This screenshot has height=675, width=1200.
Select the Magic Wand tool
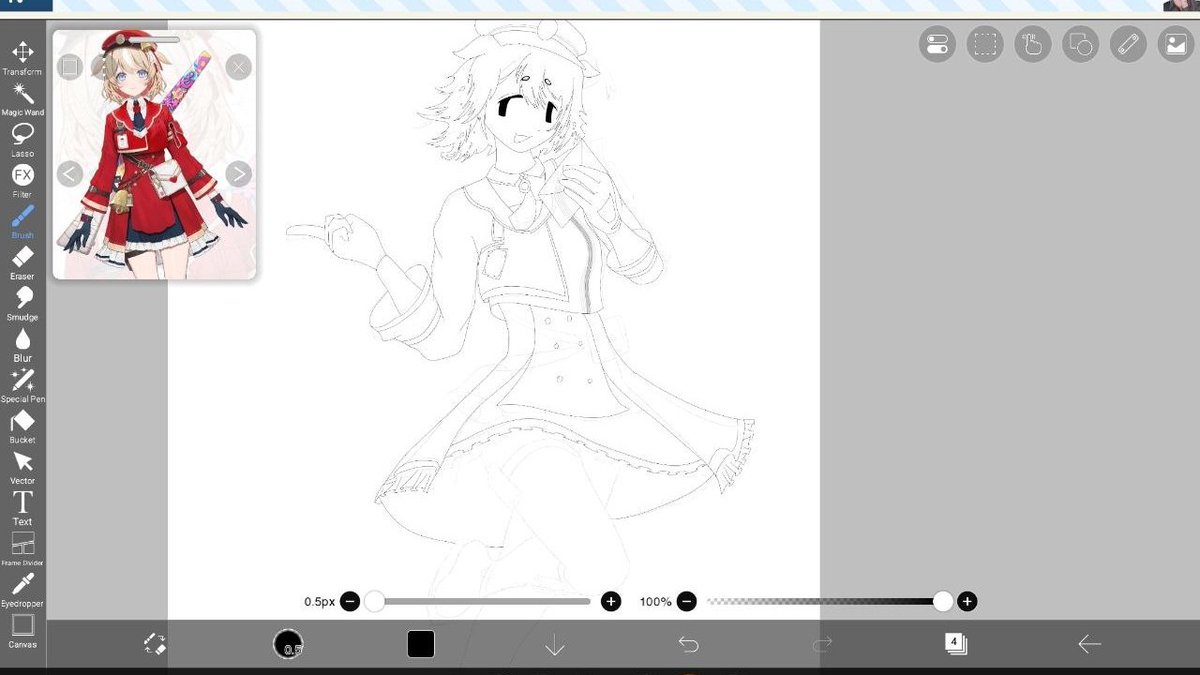pos(22,99)
